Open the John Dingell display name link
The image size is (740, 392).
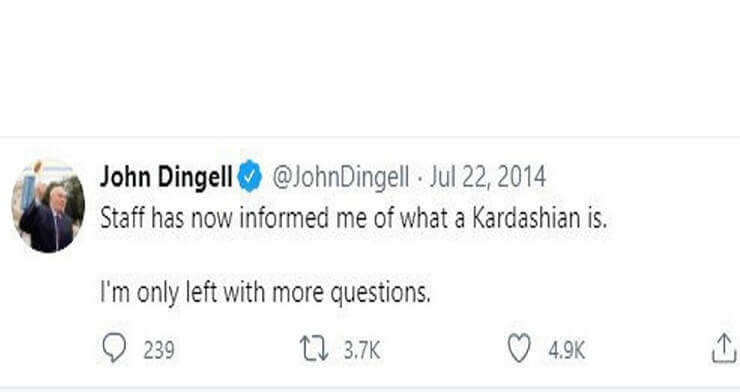166,177
